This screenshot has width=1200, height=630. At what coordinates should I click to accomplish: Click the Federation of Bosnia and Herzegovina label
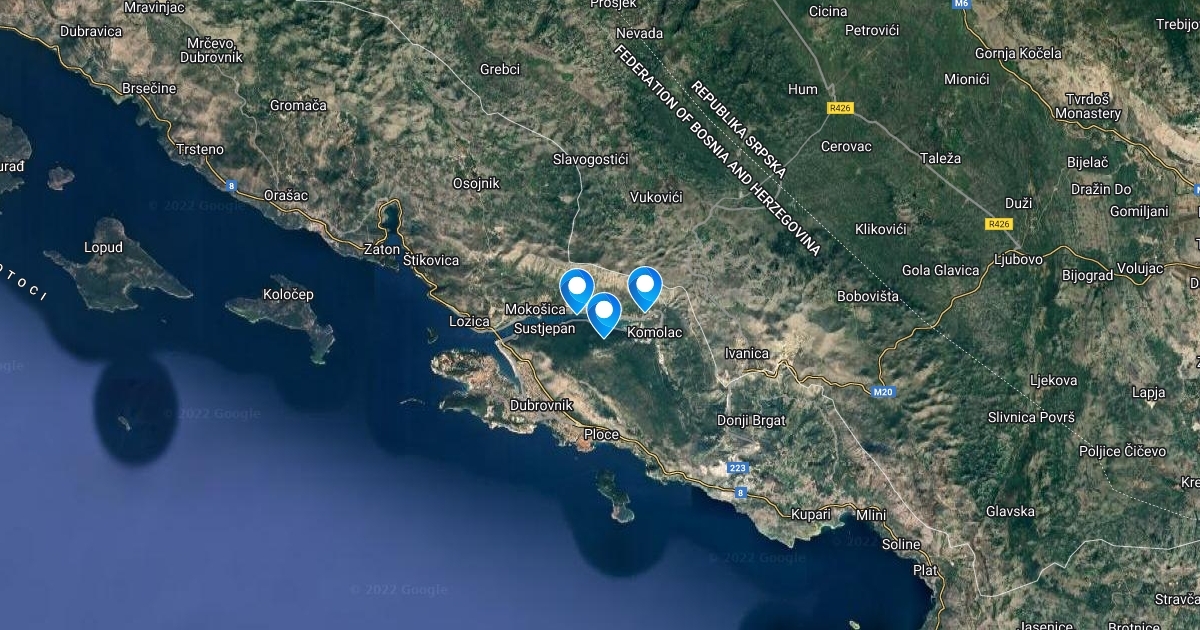click(718, 151)
